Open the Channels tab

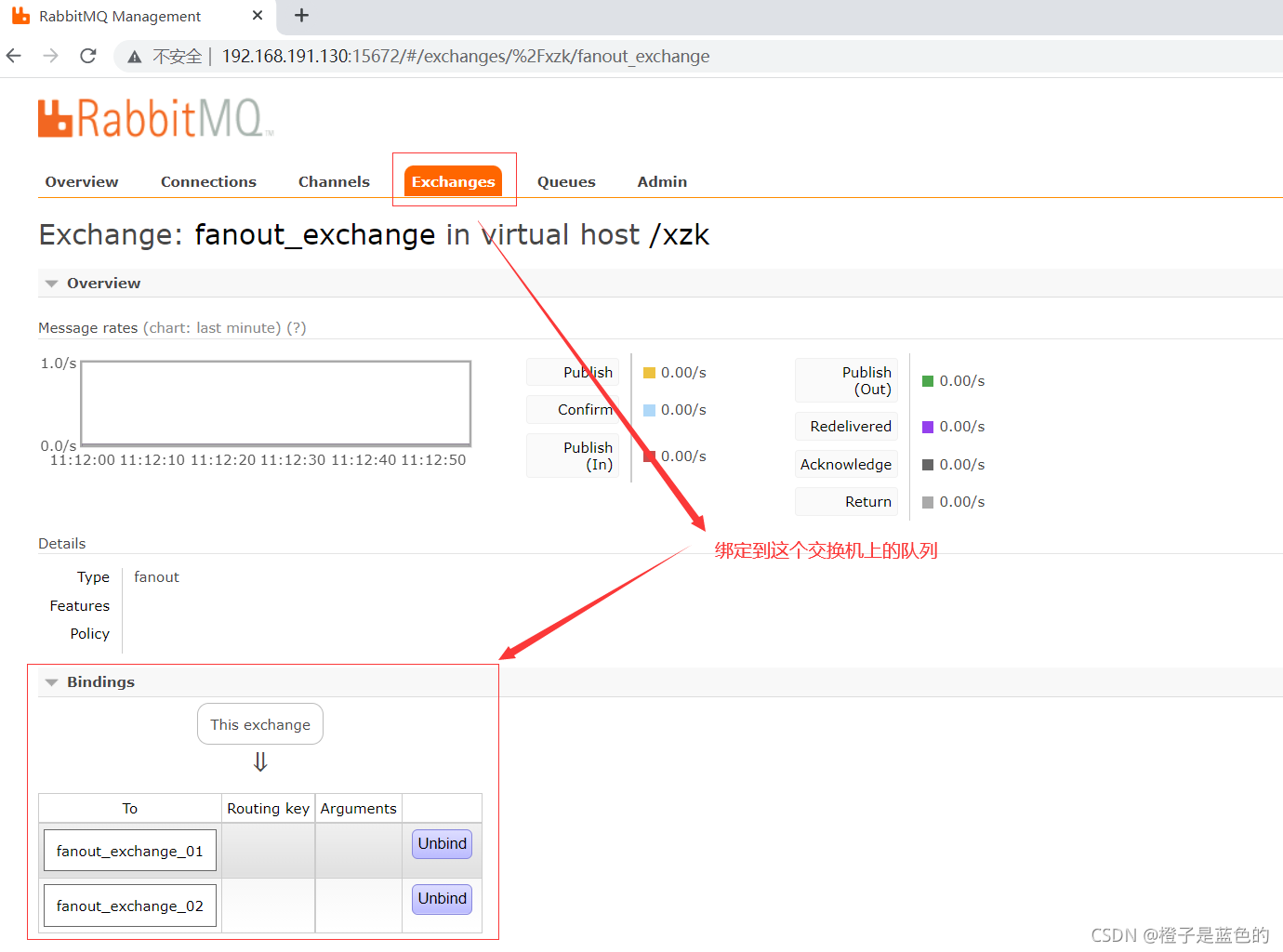point(334,181)
